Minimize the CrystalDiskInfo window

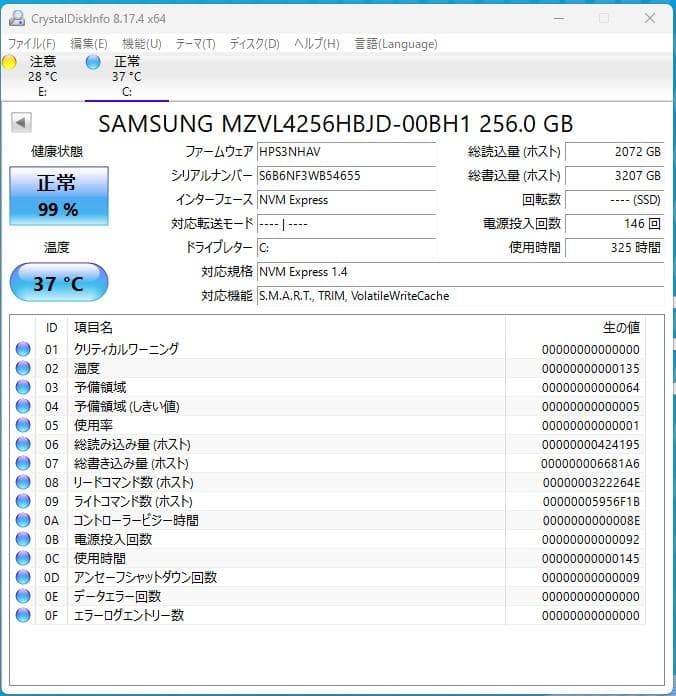tap(559, 19)
